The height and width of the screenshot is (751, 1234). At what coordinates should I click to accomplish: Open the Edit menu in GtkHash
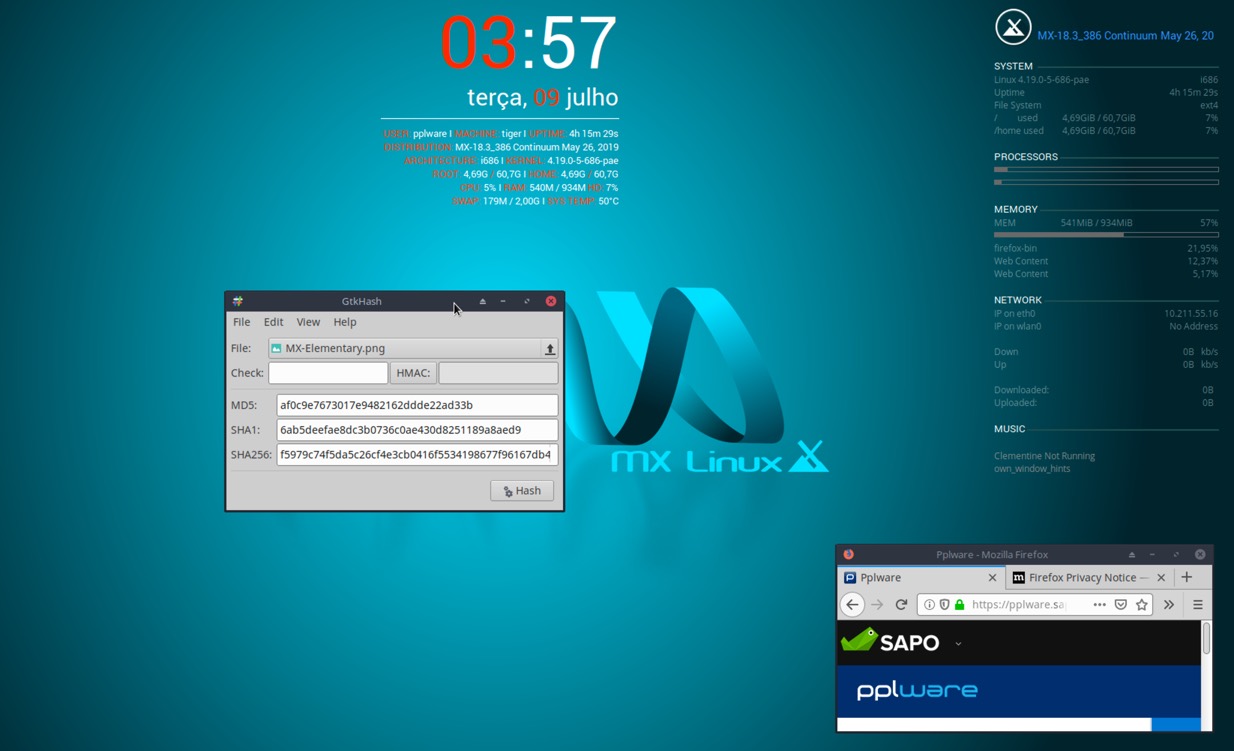click(x=273, y=322)
